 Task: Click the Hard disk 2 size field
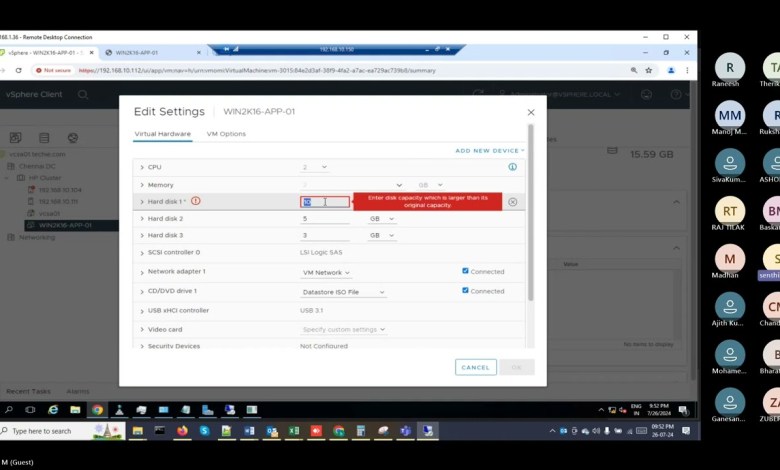[325, 219]
